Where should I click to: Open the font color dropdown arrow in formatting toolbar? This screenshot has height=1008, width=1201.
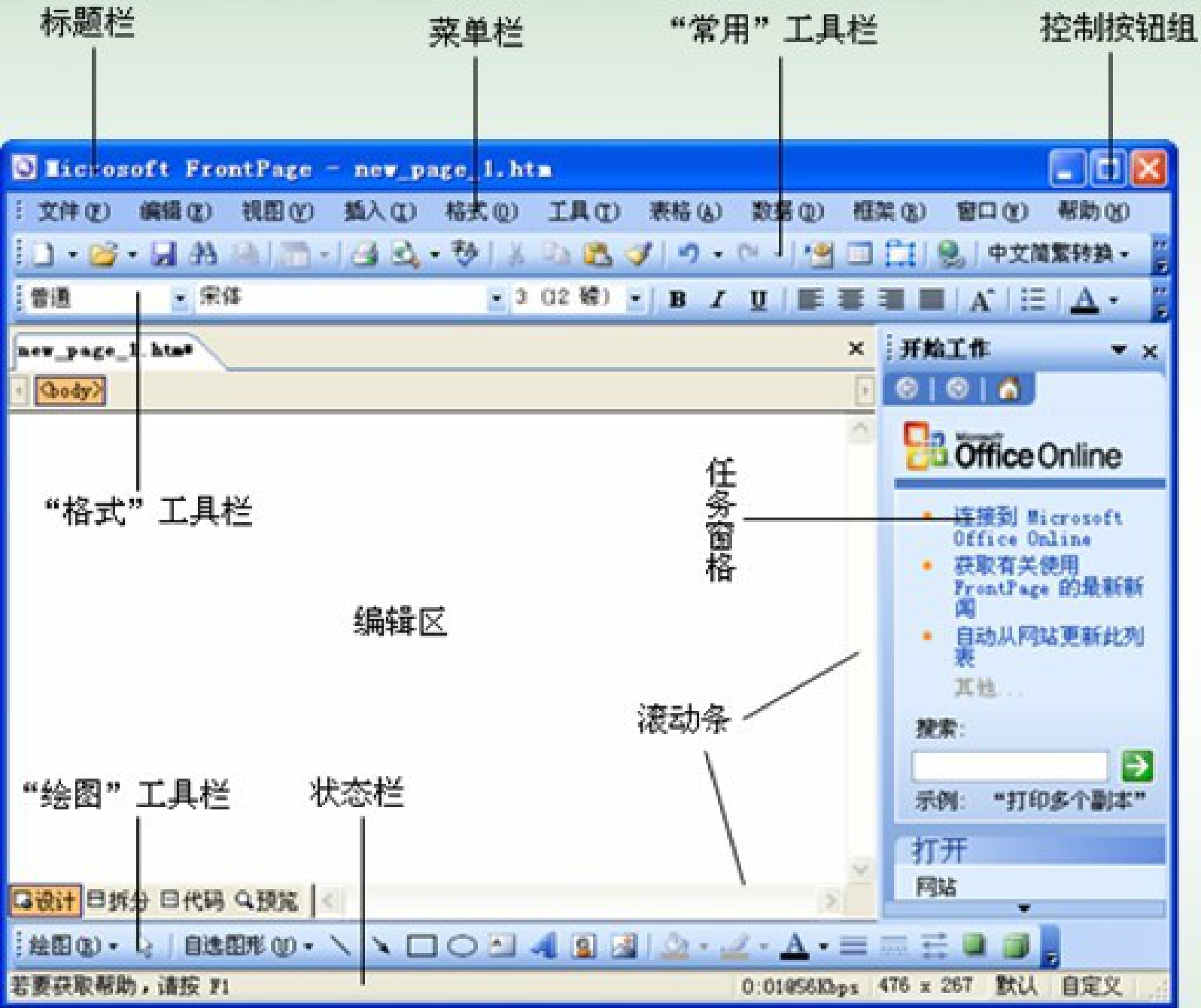click(x=1114, y=300)
